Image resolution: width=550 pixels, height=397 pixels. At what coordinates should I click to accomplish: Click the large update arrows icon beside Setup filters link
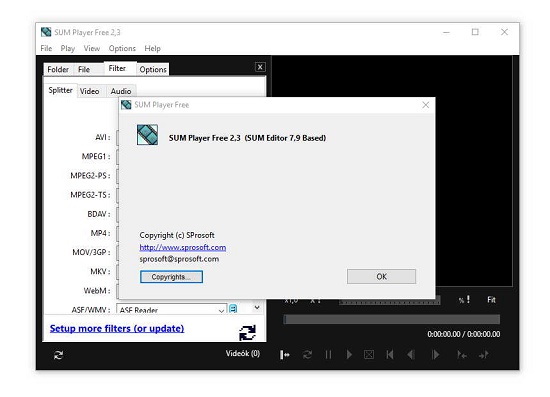247,332
